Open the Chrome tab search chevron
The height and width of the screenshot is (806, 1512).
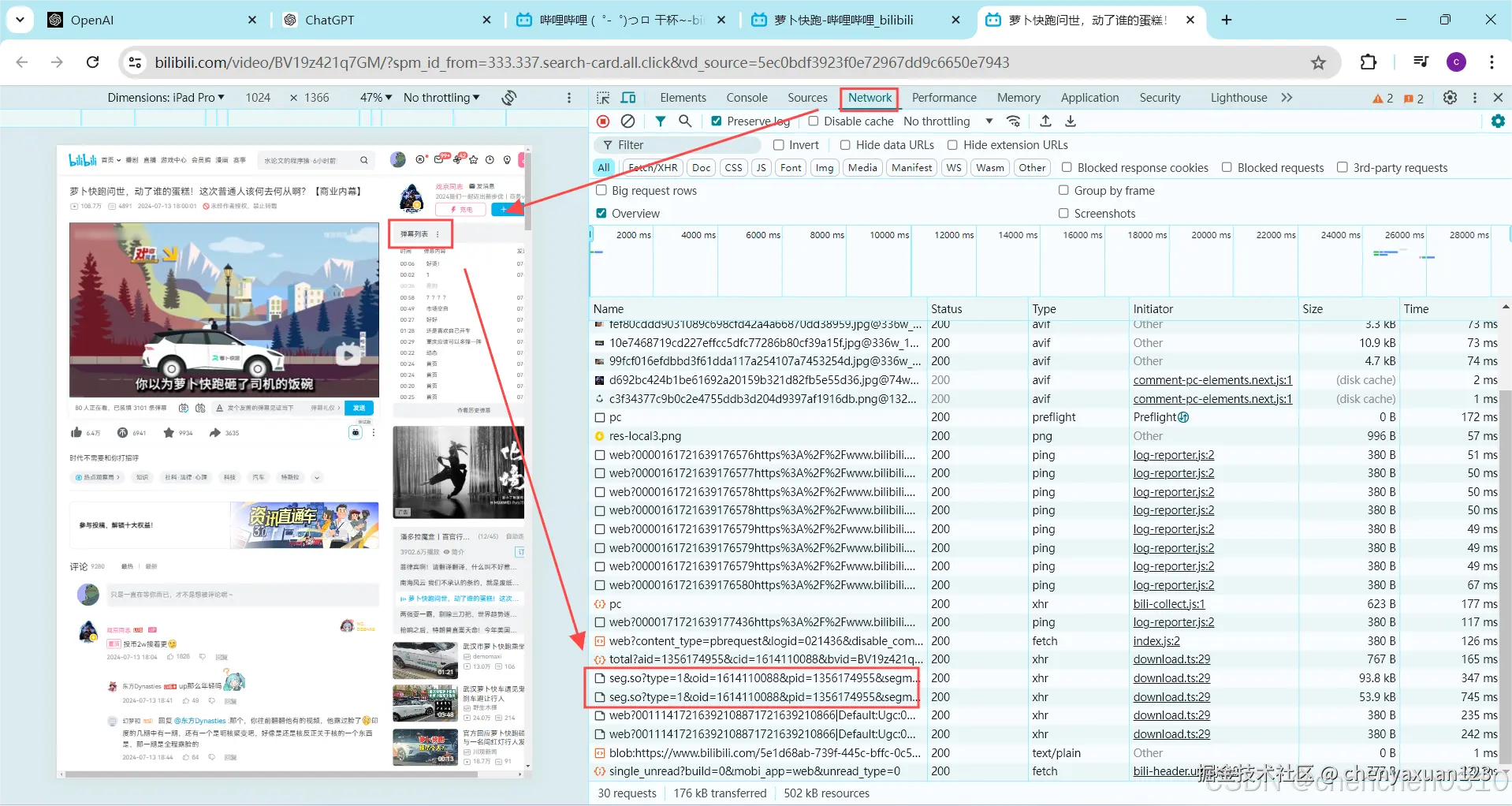[20, 20]
